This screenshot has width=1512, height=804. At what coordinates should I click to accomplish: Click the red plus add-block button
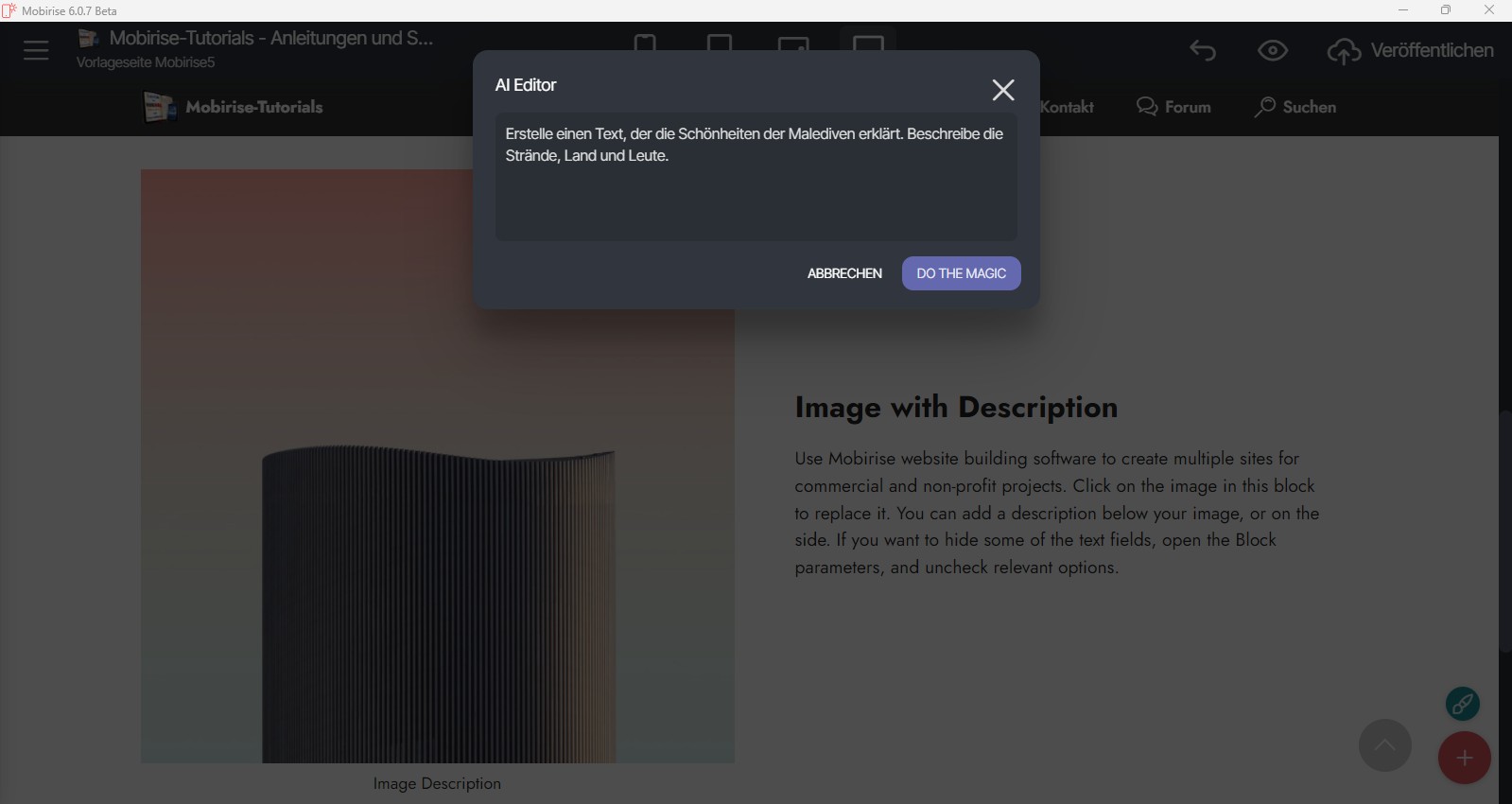(1464, 758)
